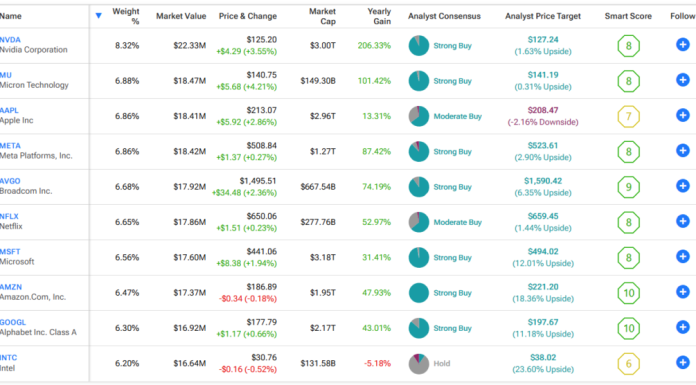The width and height of the screenshot is (696, 385).
Task: Sort by Analyst Consensus header
Action: tap(444, 16)
